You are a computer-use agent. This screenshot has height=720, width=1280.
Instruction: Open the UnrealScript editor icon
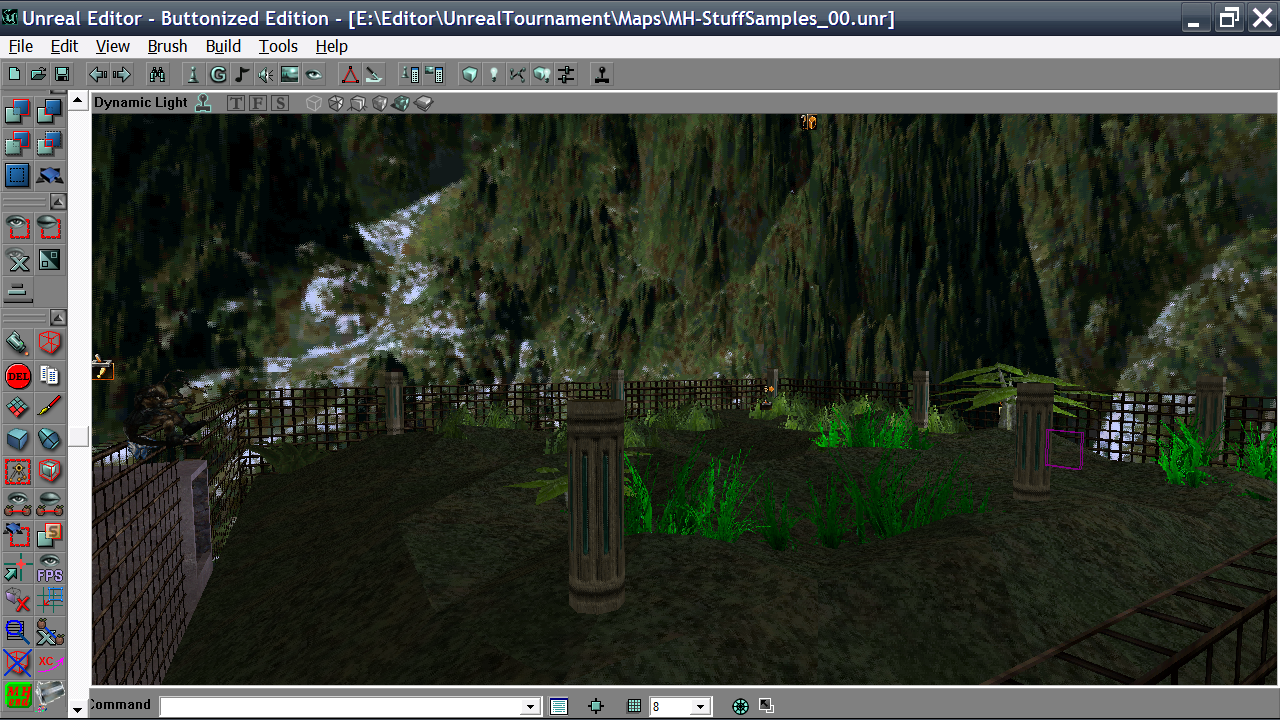(374, 74)
